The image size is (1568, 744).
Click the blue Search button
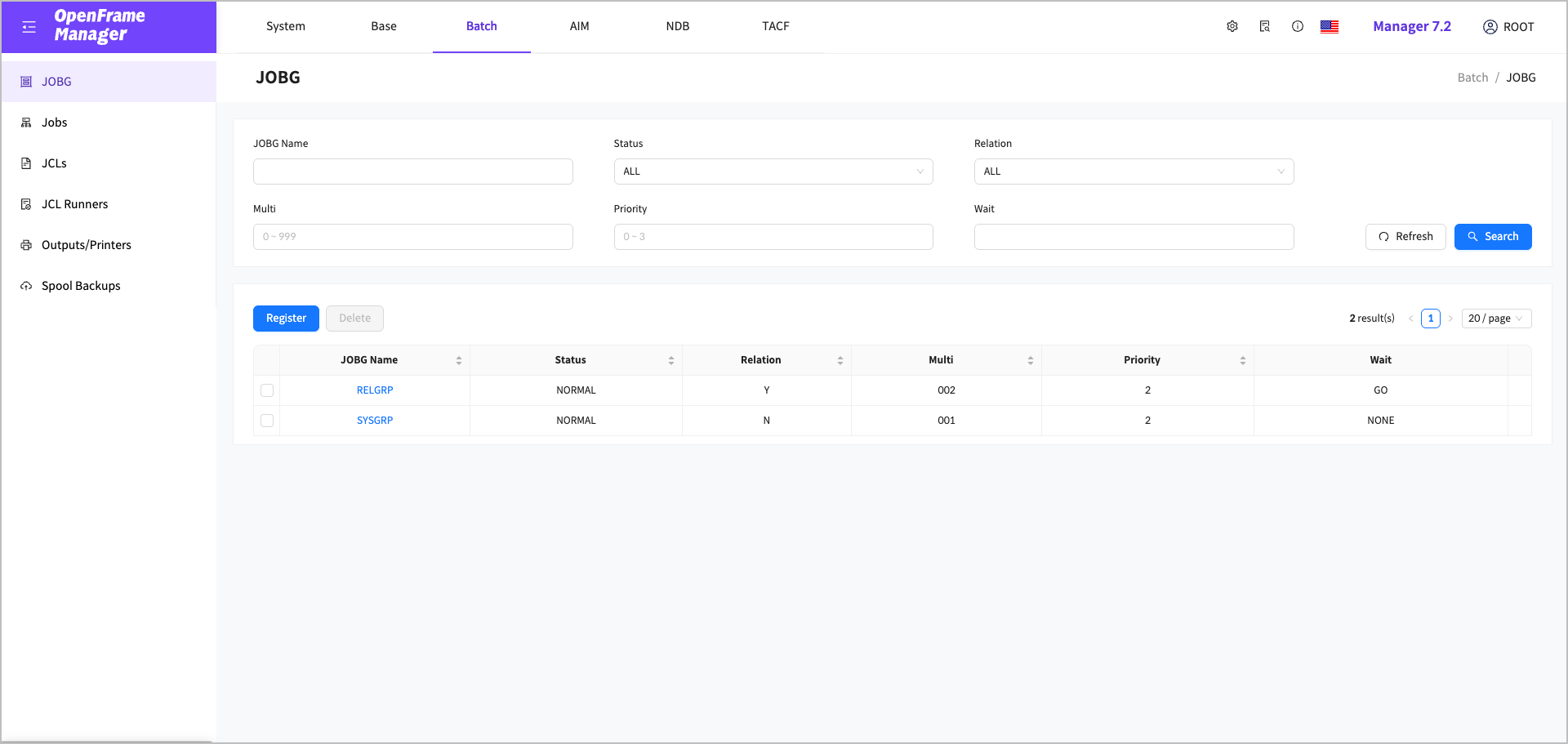[x=1493, y=237]
